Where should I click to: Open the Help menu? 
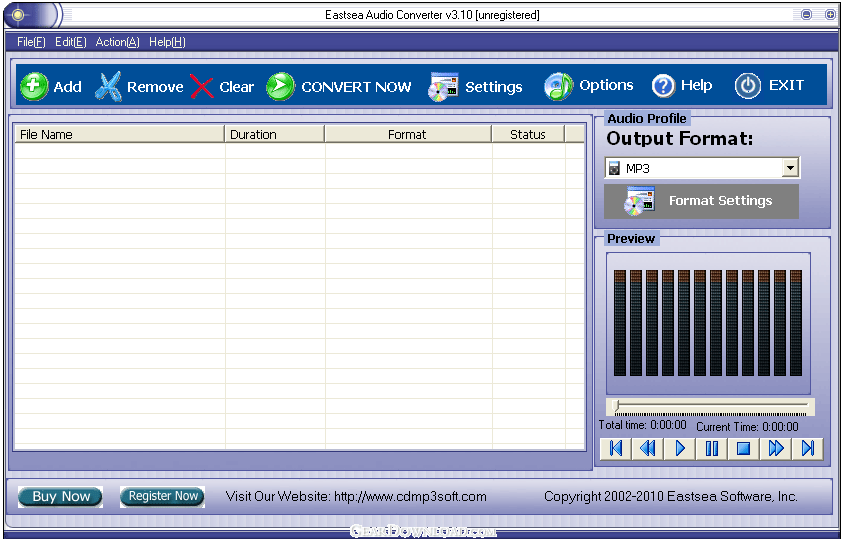[x=167, y=42]
